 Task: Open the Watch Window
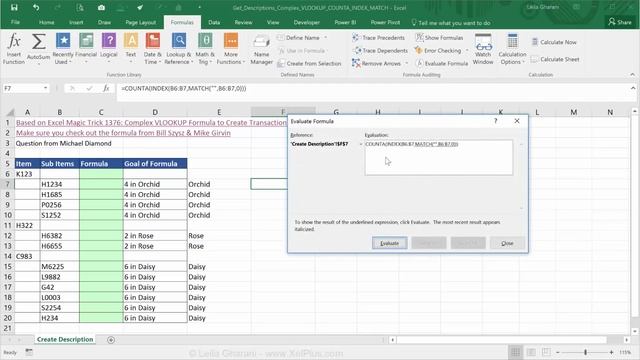483,49
